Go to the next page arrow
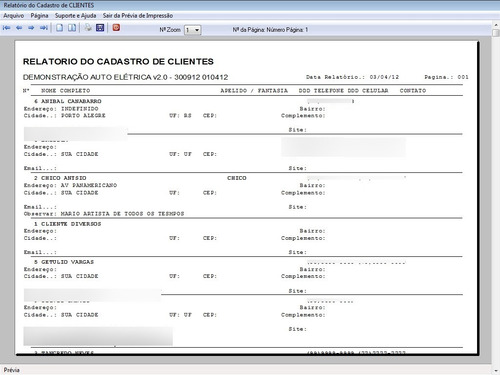Image resolution: width=500 pixels, height=375 pixels. (31, 28)
